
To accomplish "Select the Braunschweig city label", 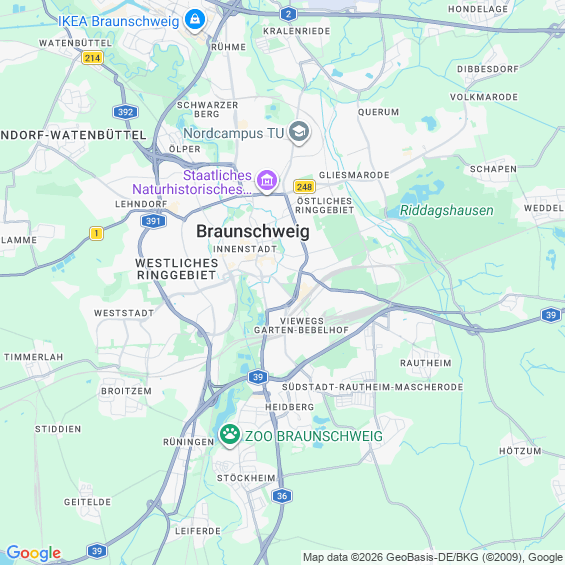I will point(253,231).
